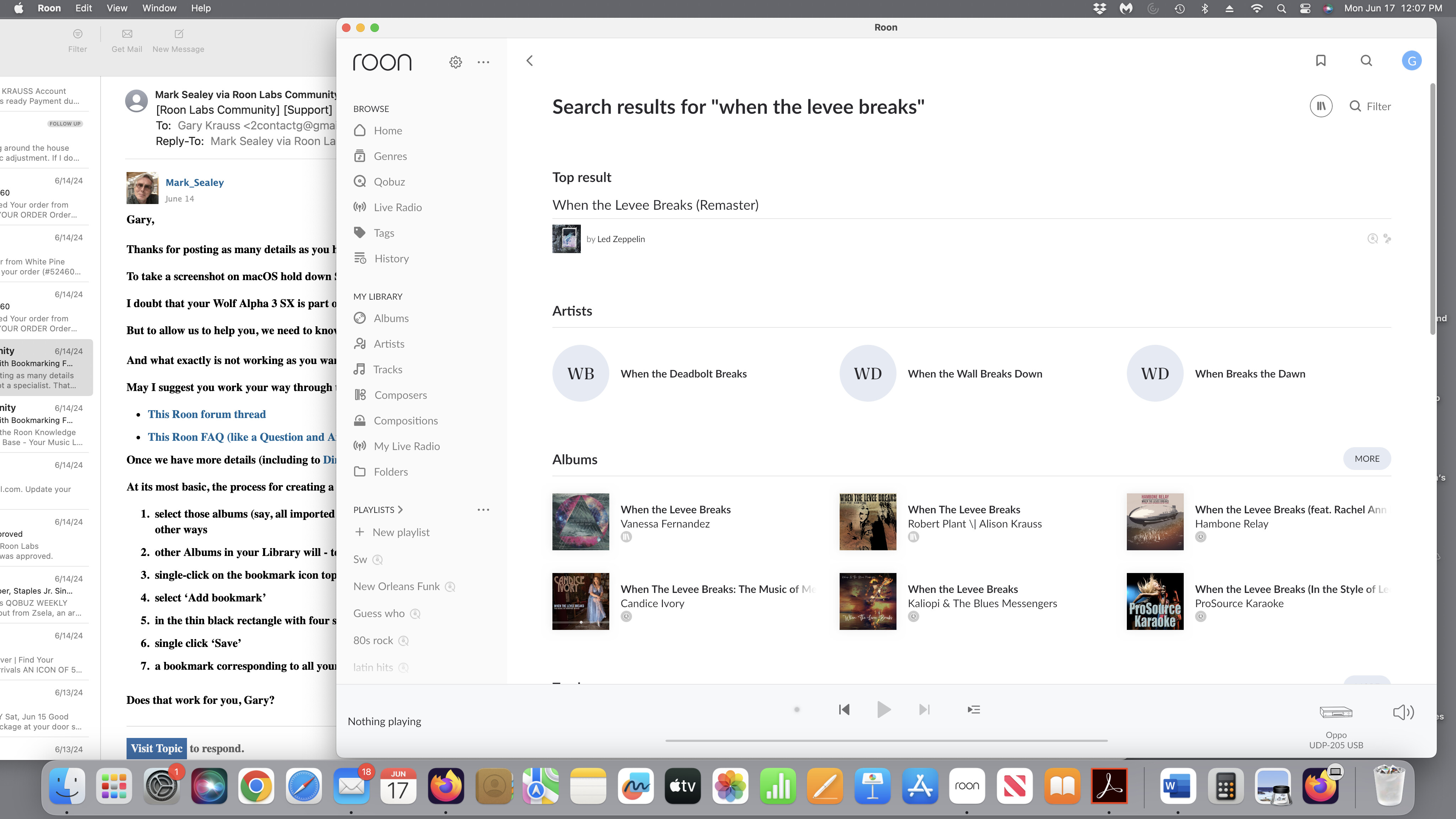Open the 80s rock playlist
1456x819 pixels.
click(373, 641)
